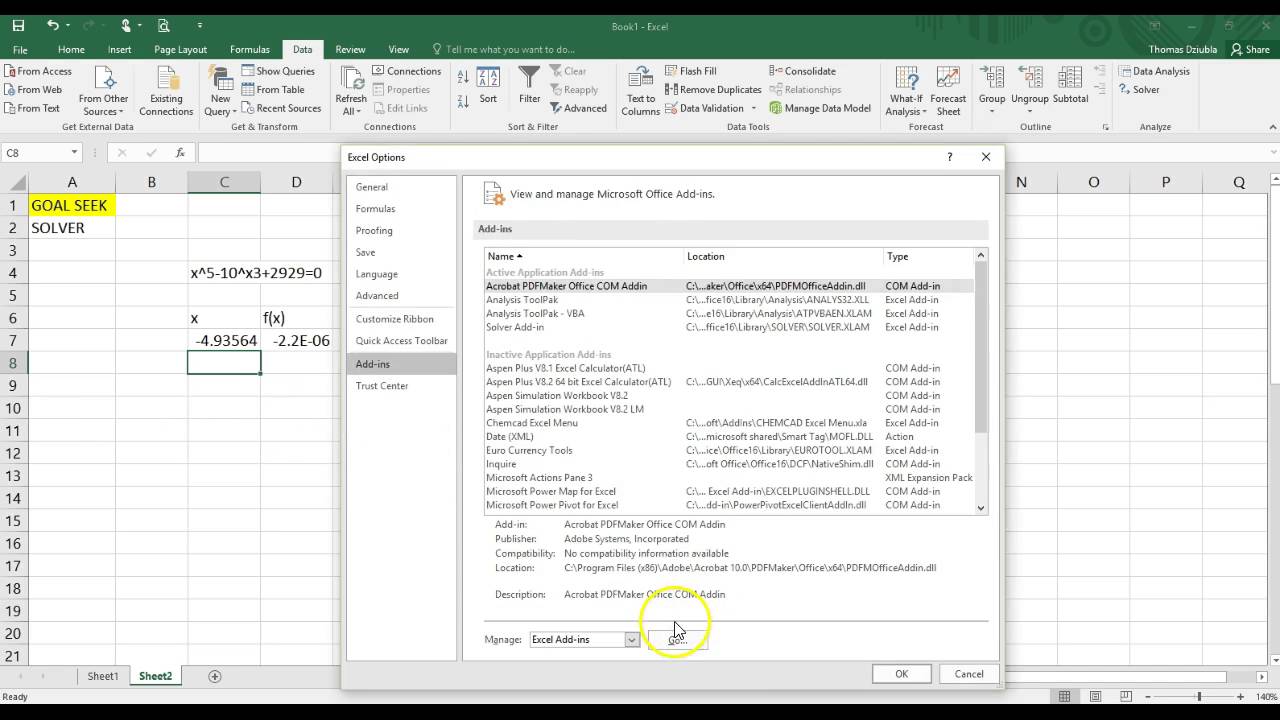Select Customize Ribbon category

[x=401, y=319]
